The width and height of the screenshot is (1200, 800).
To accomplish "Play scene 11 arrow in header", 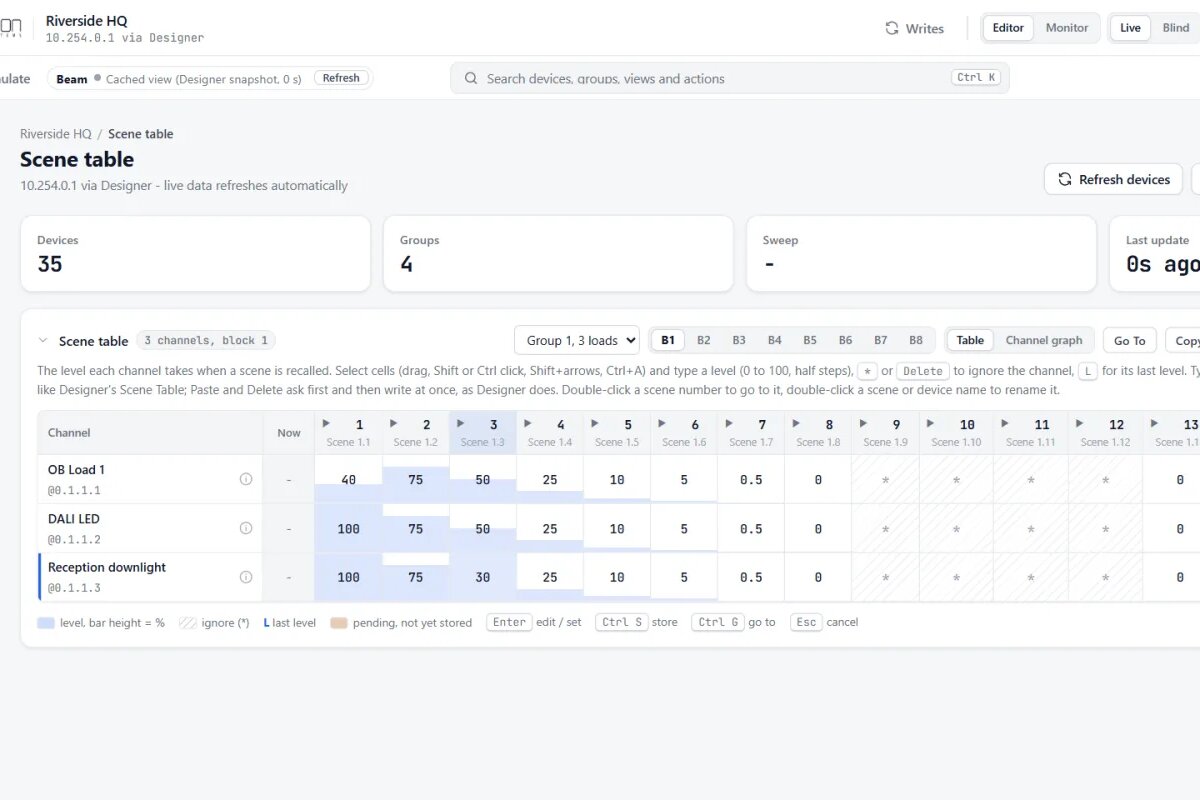I will [x=1006, y=424].
